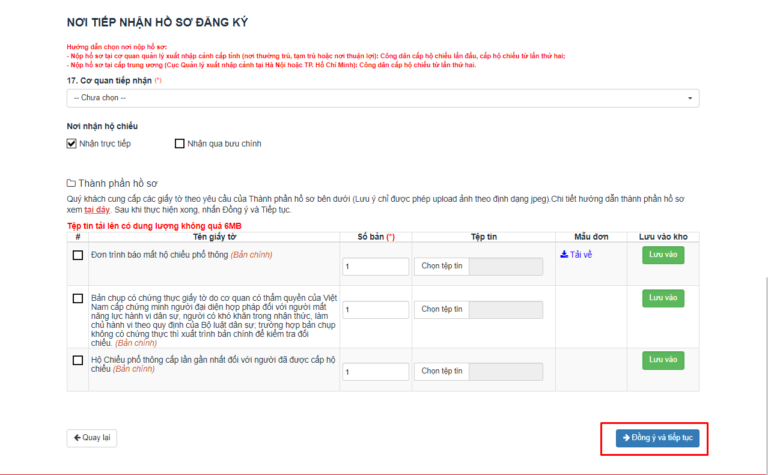The width and height of the screenshot is (768, 475).
Task: Tick checkbox for Bản chụp có chứng thực row
Action: pyautogui.click(x=78, y=298)
